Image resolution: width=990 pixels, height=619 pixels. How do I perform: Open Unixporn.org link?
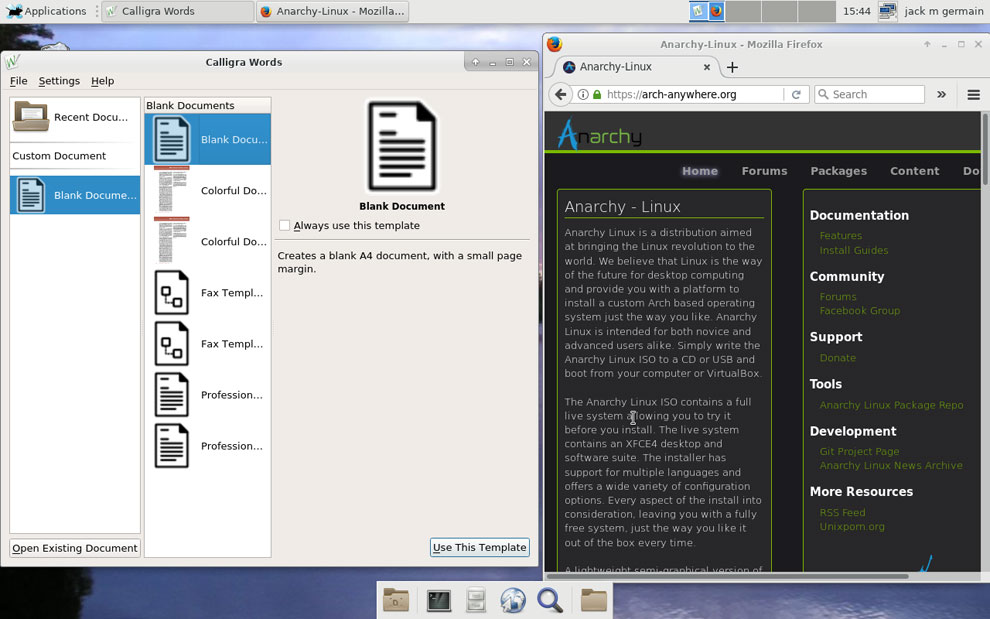(852, 527)
